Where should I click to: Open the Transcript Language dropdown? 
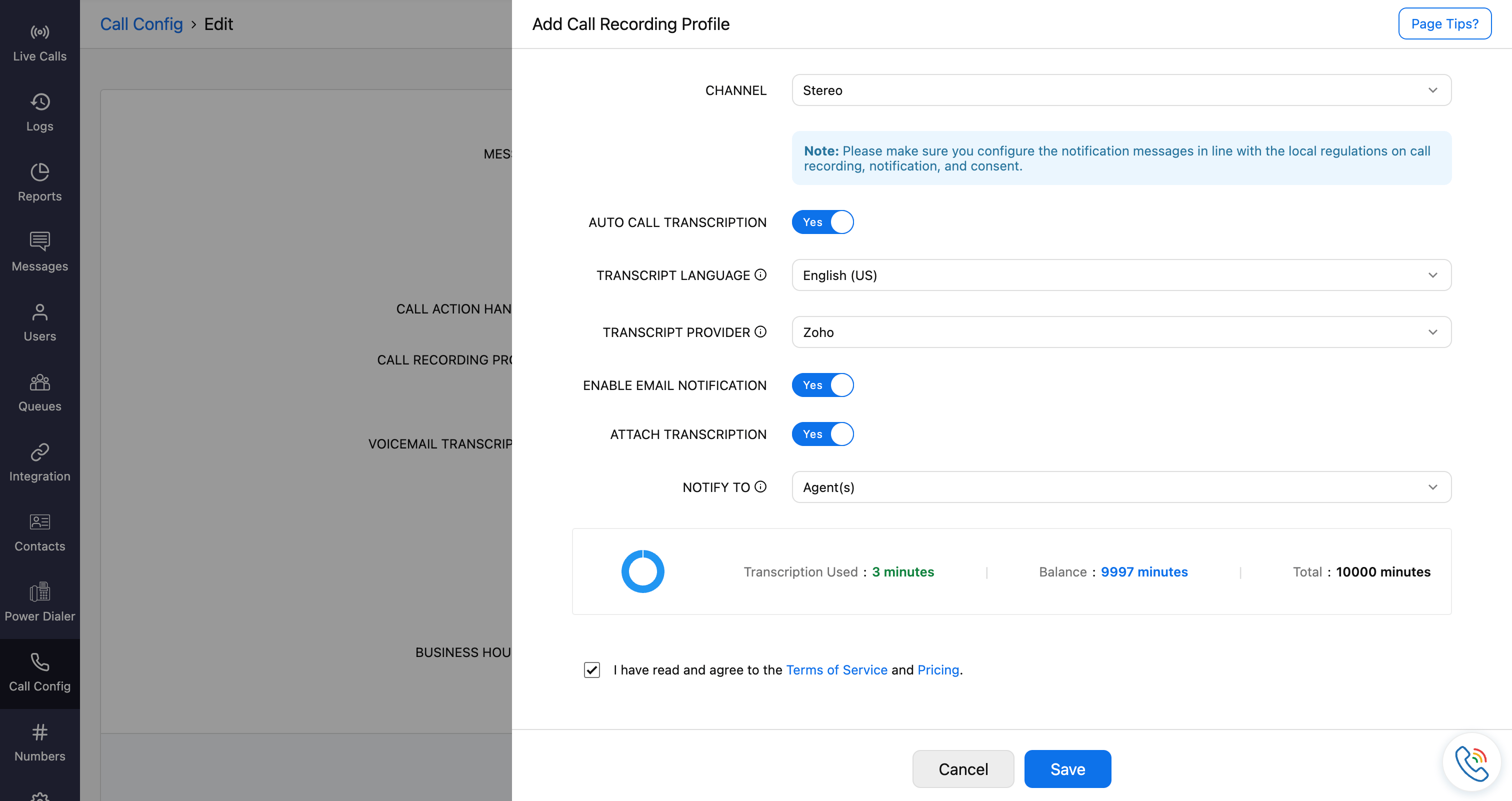click(x=1121, y=275)
